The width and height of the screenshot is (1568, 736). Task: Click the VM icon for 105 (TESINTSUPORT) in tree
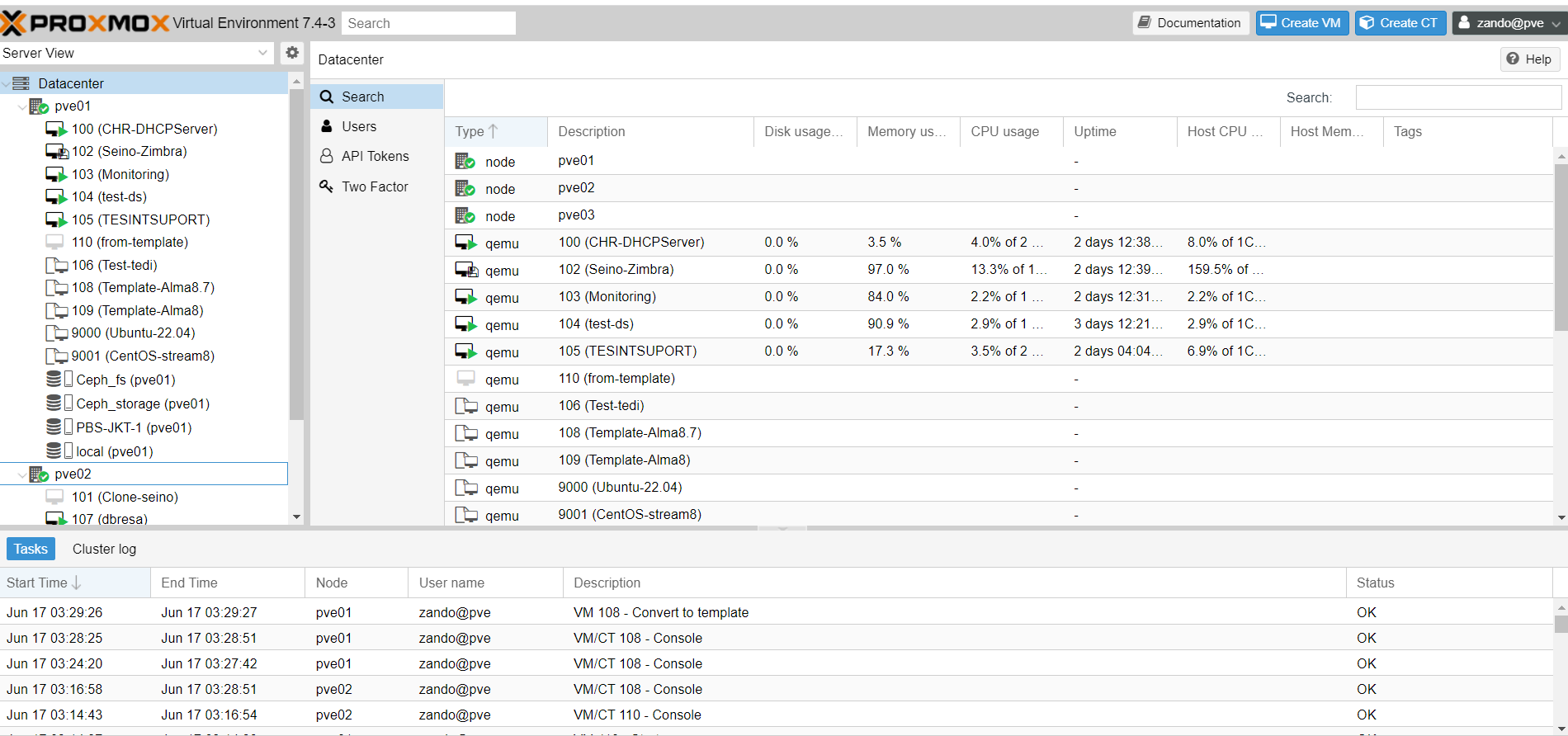coord(56,220)
